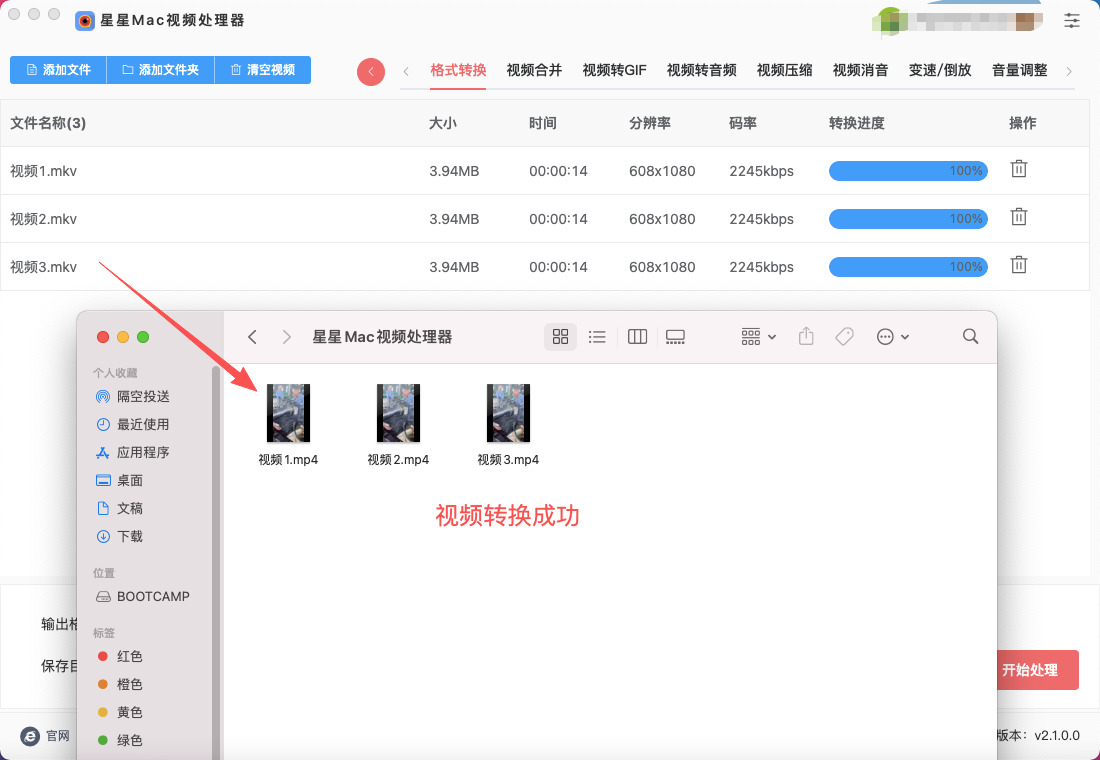Switch to 格式转换 tab

[458, 70]
